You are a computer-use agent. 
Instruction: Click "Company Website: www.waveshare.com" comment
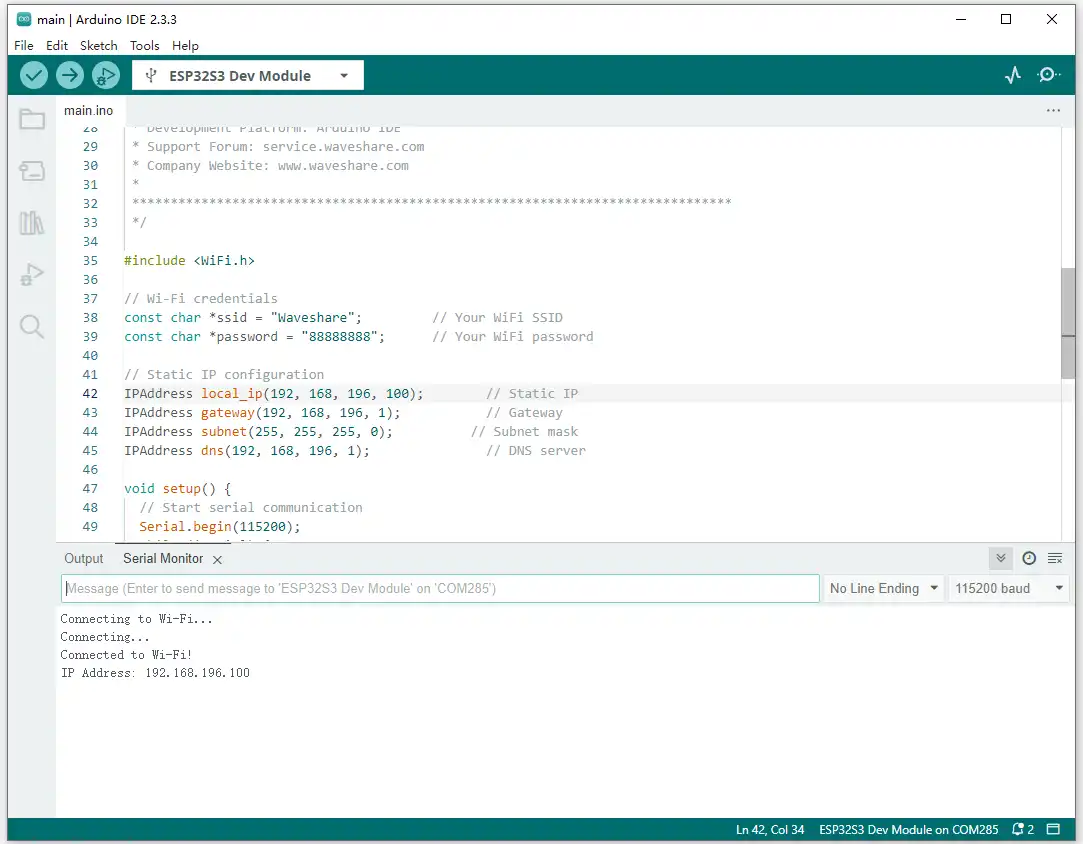pyautogui.click(x=278, y=166)
